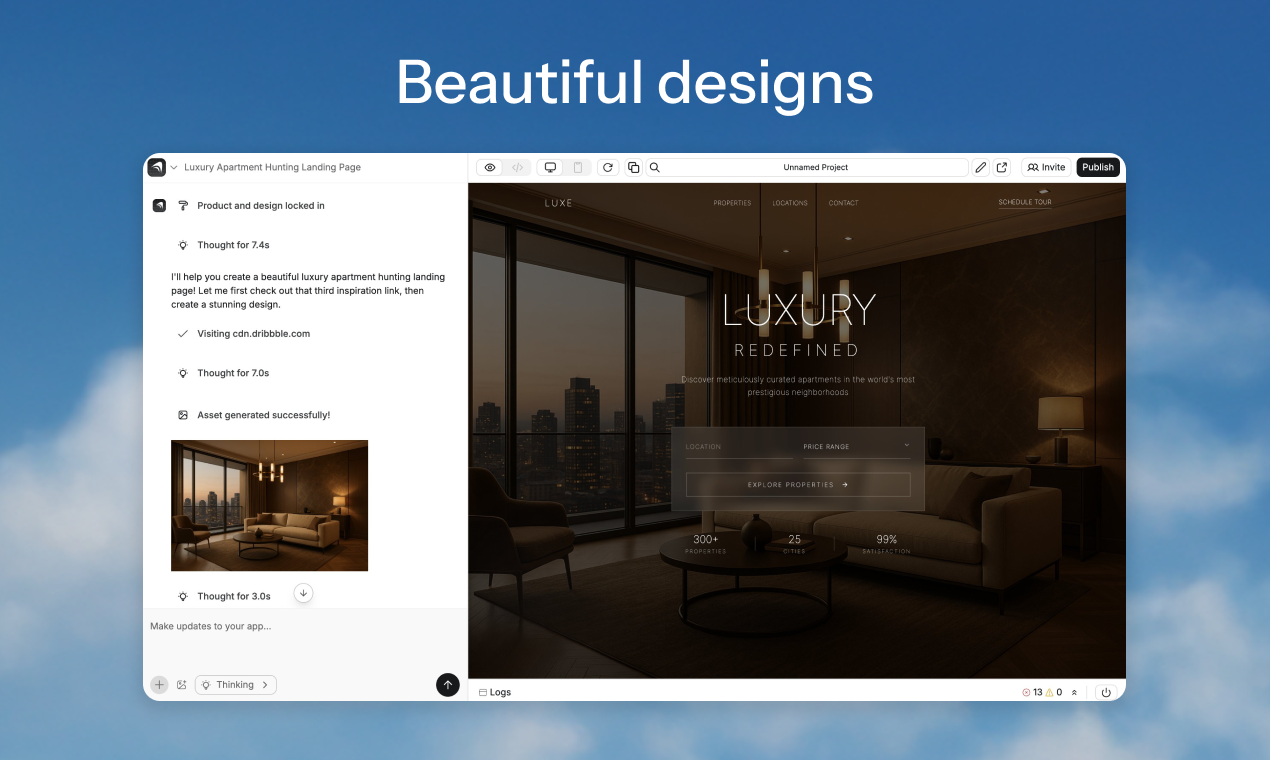Open the preview in a new window icon

pos(1002,167)
